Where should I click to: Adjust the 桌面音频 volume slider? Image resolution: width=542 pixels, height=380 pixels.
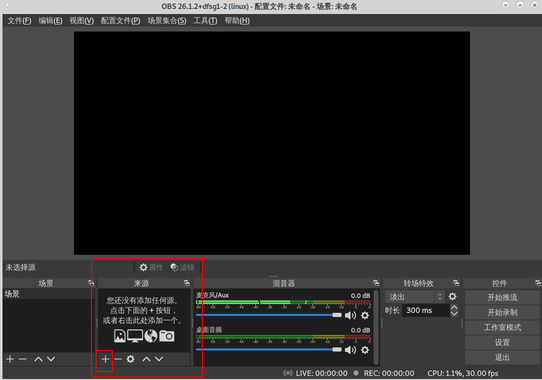point(269,350)
